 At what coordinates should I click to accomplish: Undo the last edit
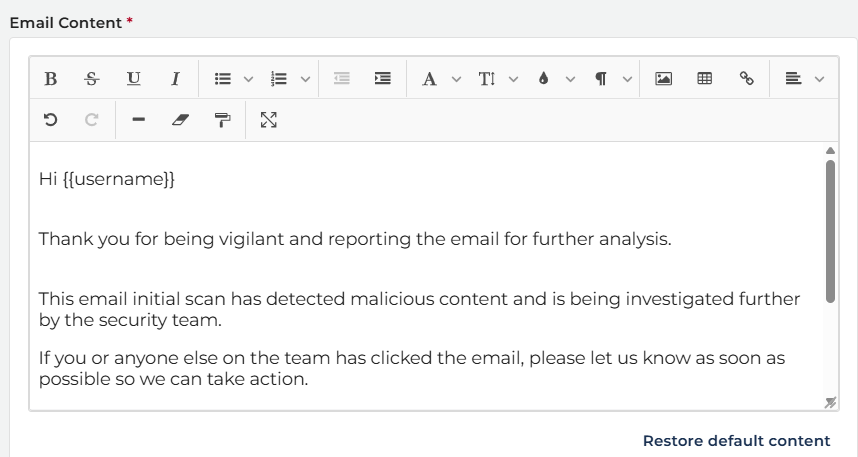[51, 120]
